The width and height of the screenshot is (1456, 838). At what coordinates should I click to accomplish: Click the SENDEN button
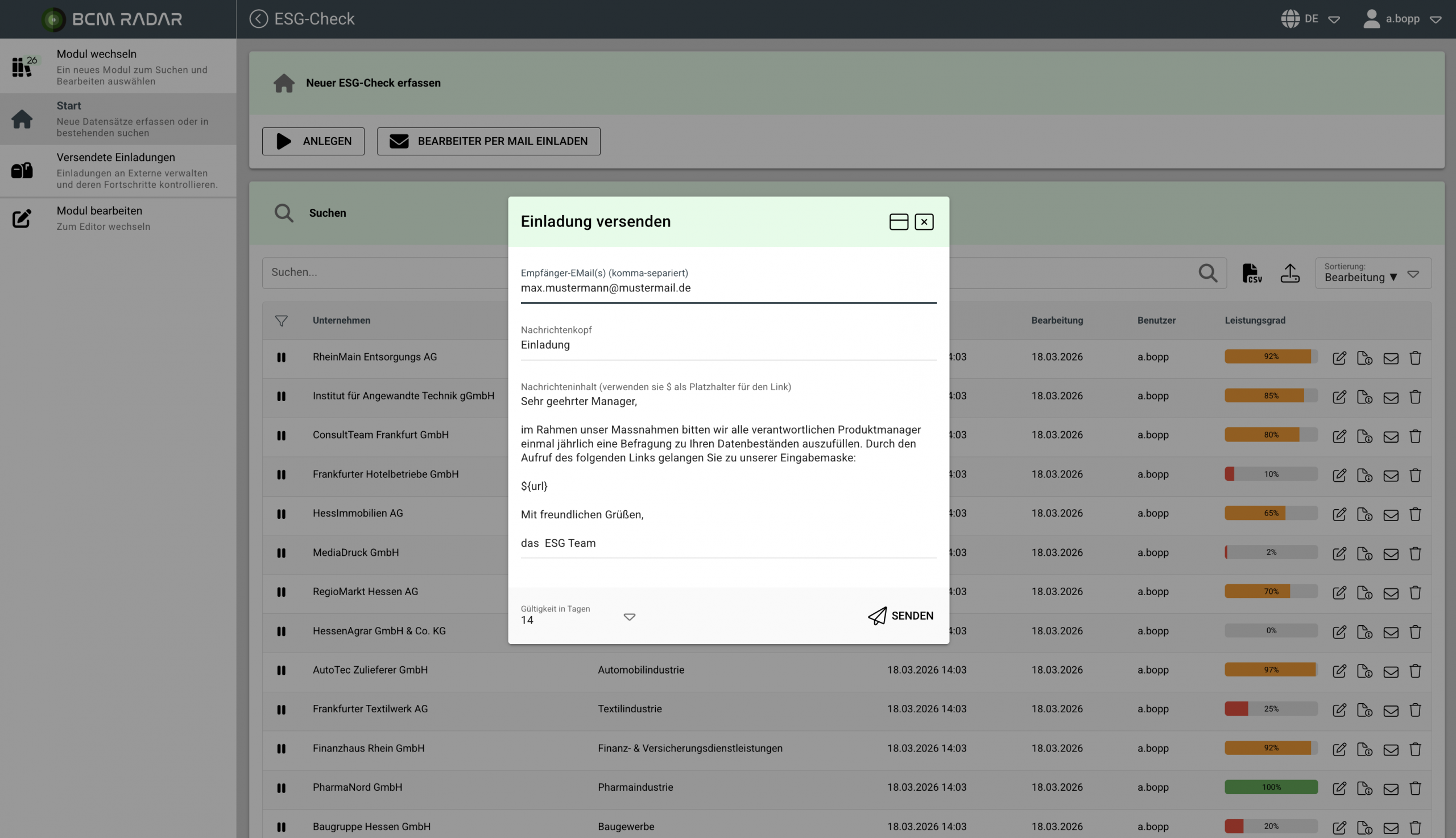pyautogui.click(x=901, y=615)
